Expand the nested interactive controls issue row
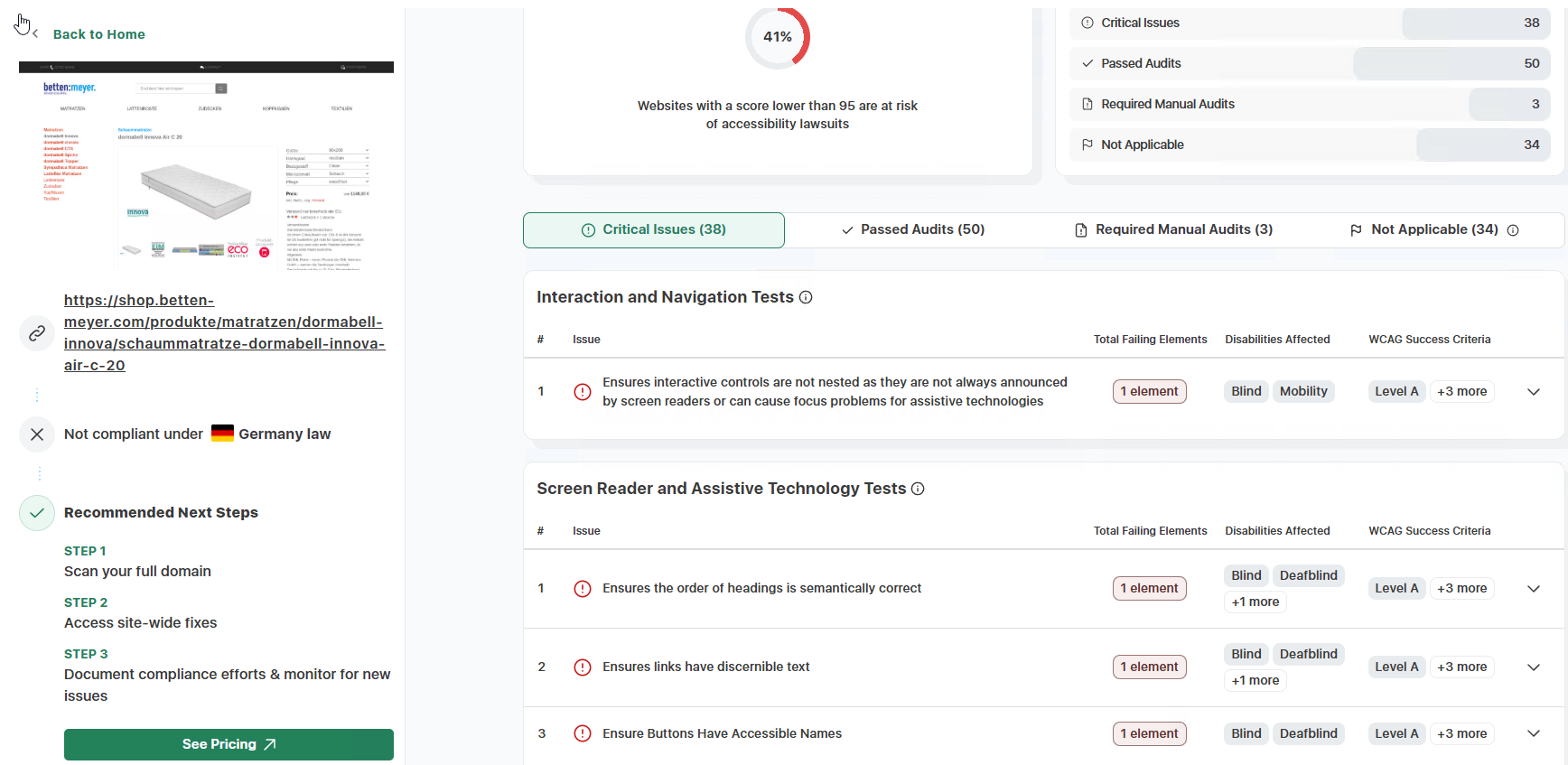Screen dimensions: 1568x765 [x=1533, y=392]
